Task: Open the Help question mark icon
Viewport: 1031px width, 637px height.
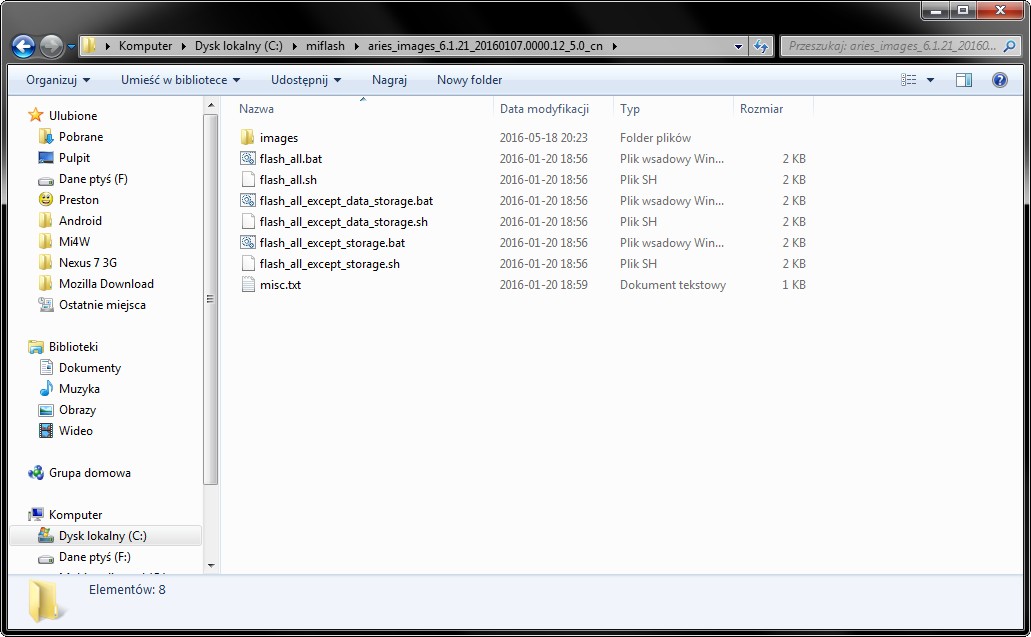Action: point(999,80)
